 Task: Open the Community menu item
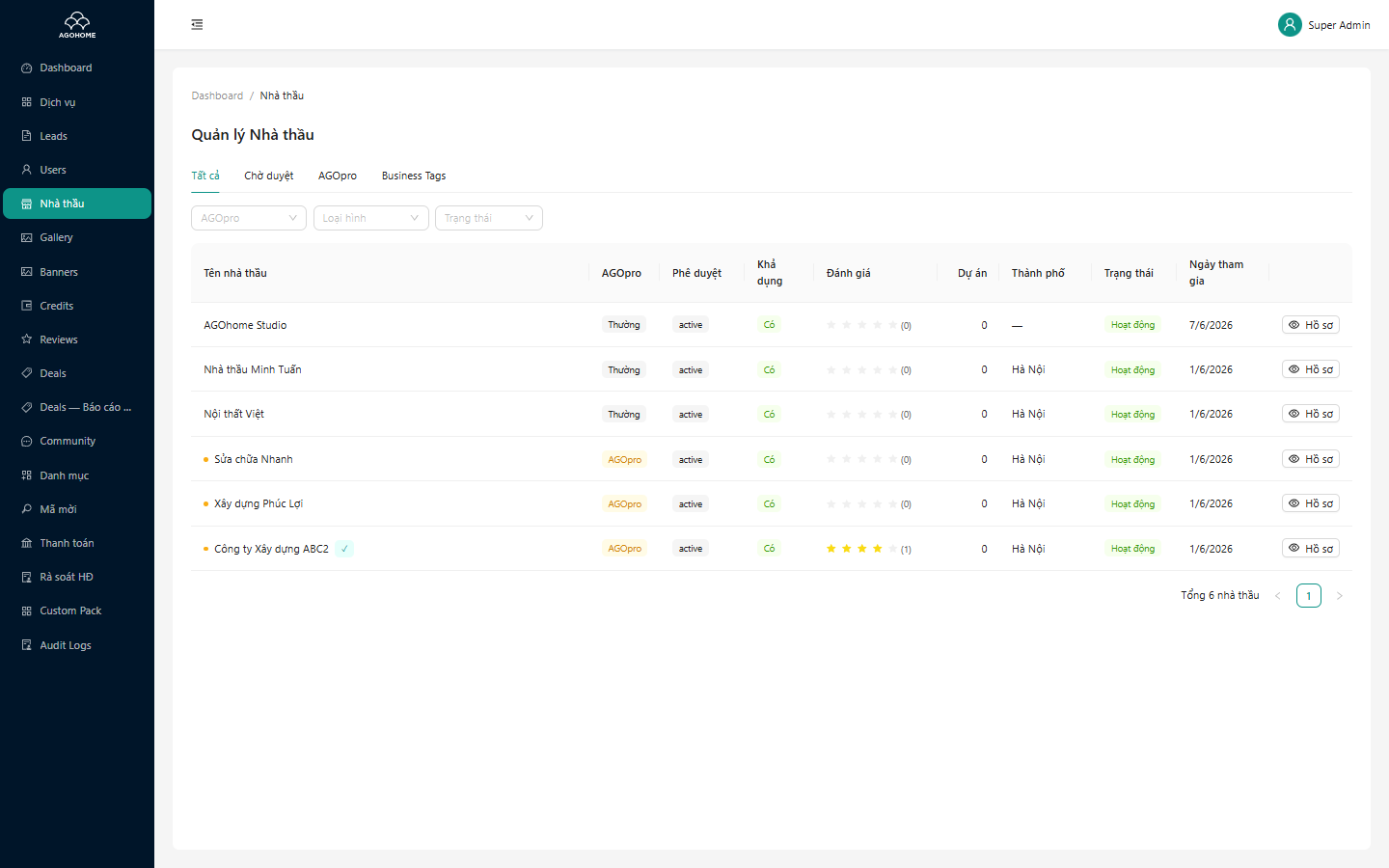77,441
